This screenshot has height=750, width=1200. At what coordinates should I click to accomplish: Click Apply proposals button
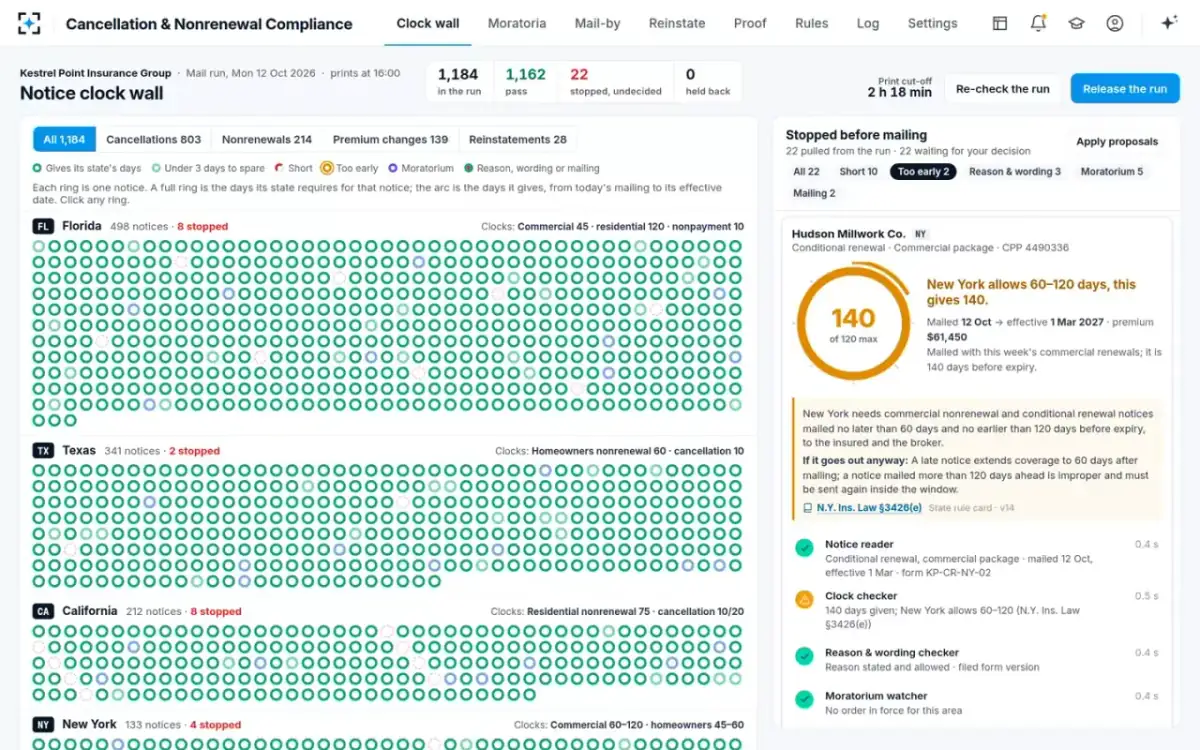coord(1117,142)
